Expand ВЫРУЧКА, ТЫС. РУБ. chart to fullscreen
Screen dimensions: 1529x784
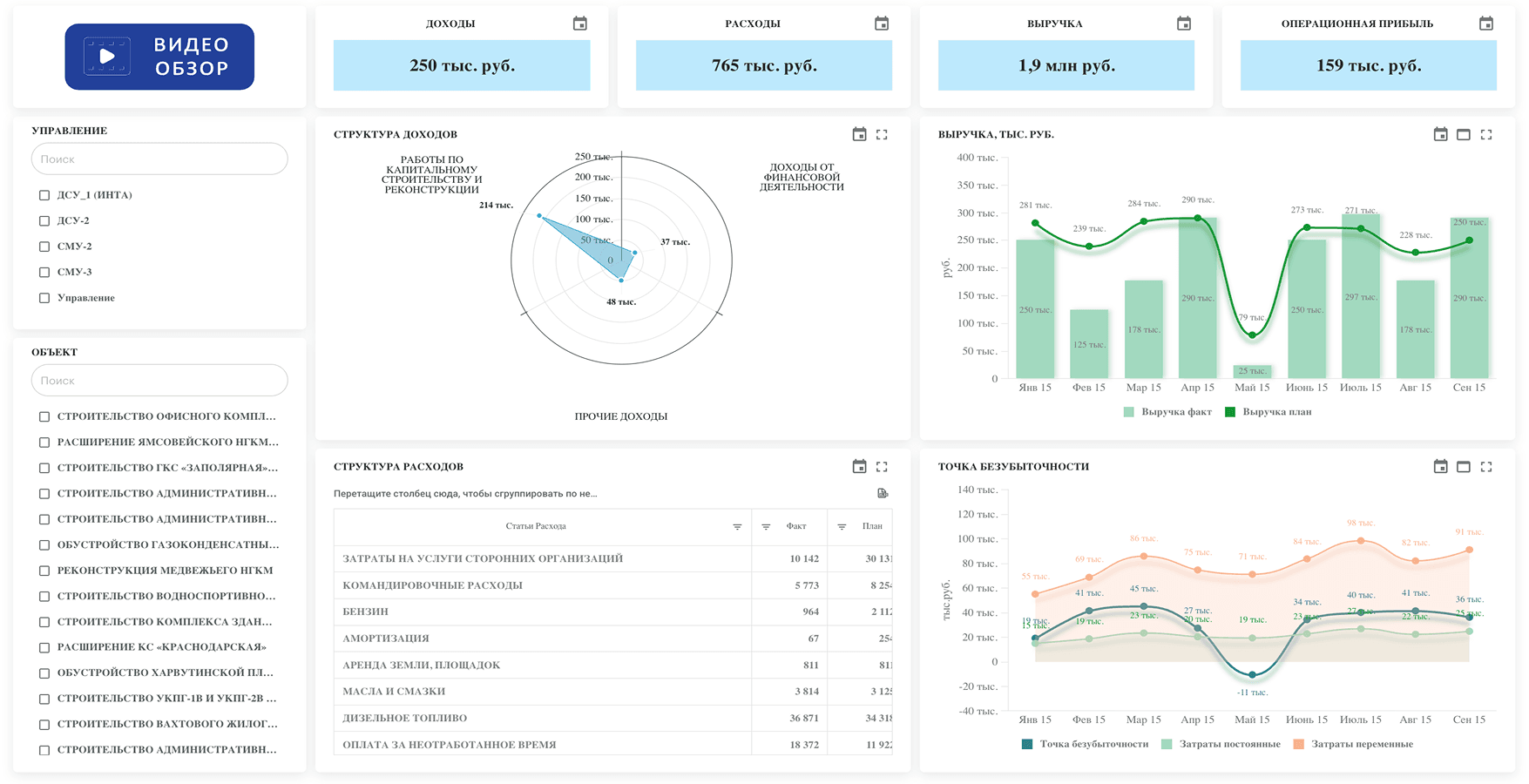pos(1486,134)
